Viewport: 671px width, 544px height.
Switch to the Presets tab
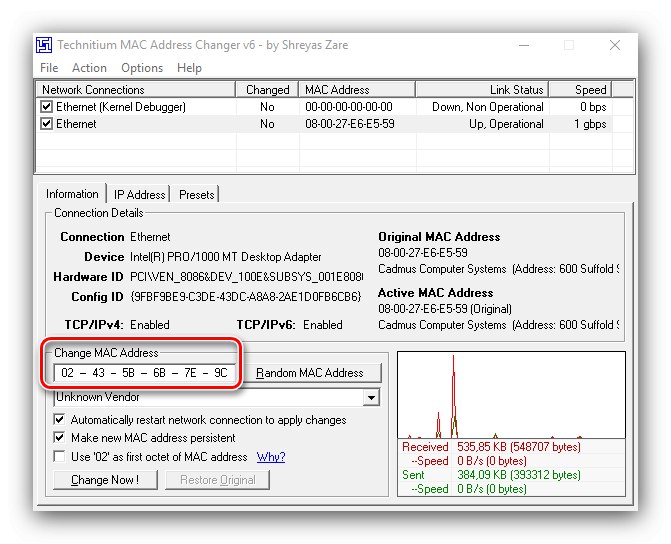196,195
